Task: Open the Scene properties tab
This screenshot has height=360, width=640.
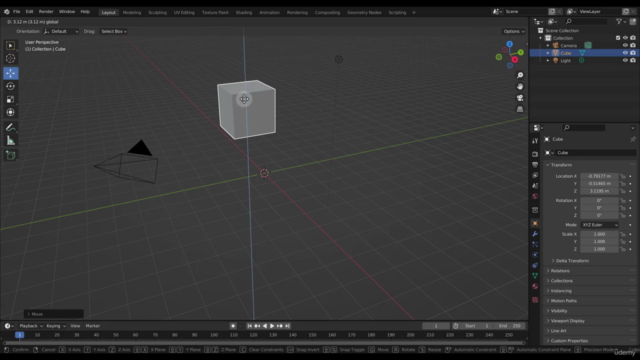Action: 535,186
